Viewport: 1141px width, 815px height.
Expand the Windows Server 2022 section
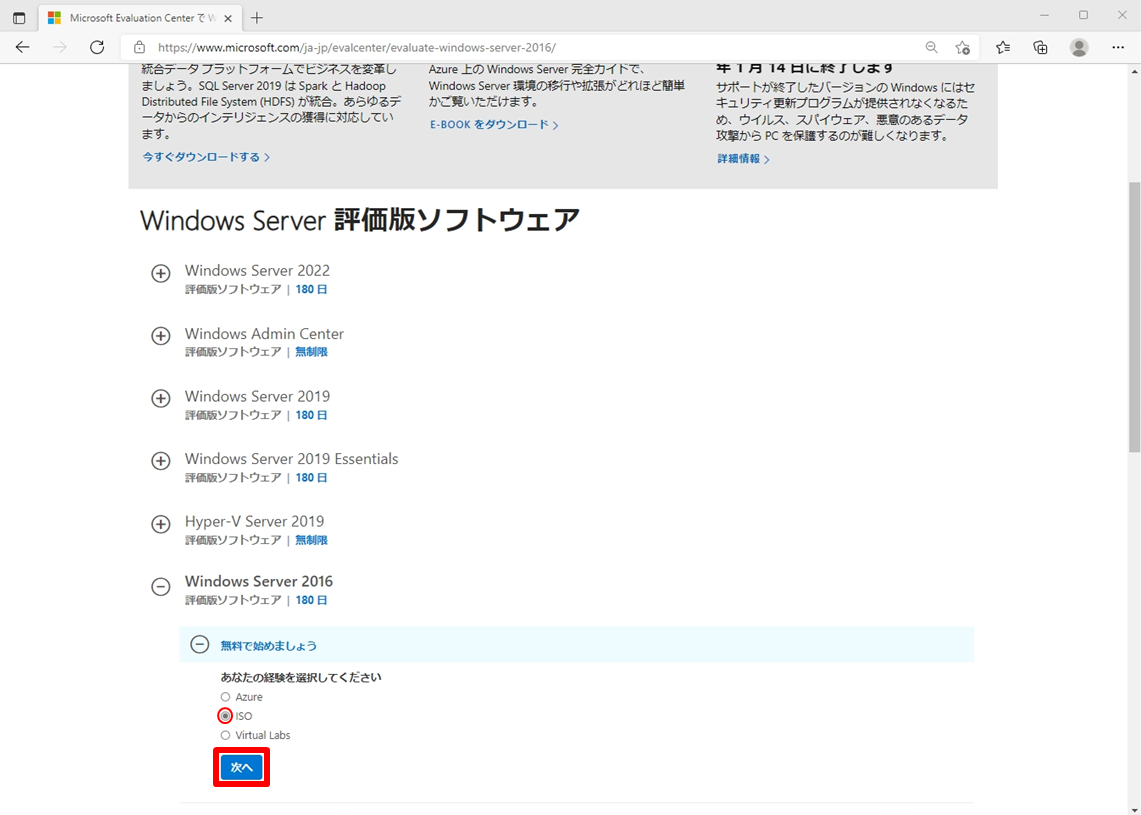click(160, 274)
